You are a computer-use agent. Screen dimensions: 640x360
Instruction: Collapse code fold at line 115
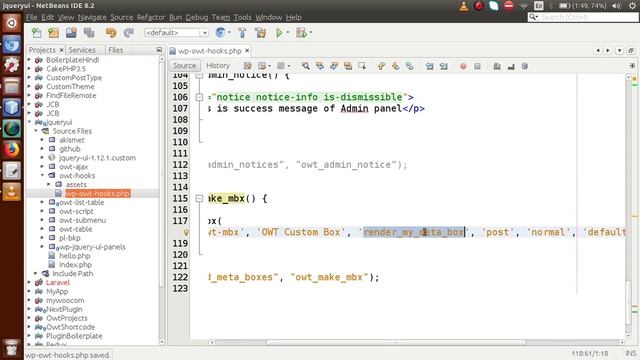coord(199,199)
